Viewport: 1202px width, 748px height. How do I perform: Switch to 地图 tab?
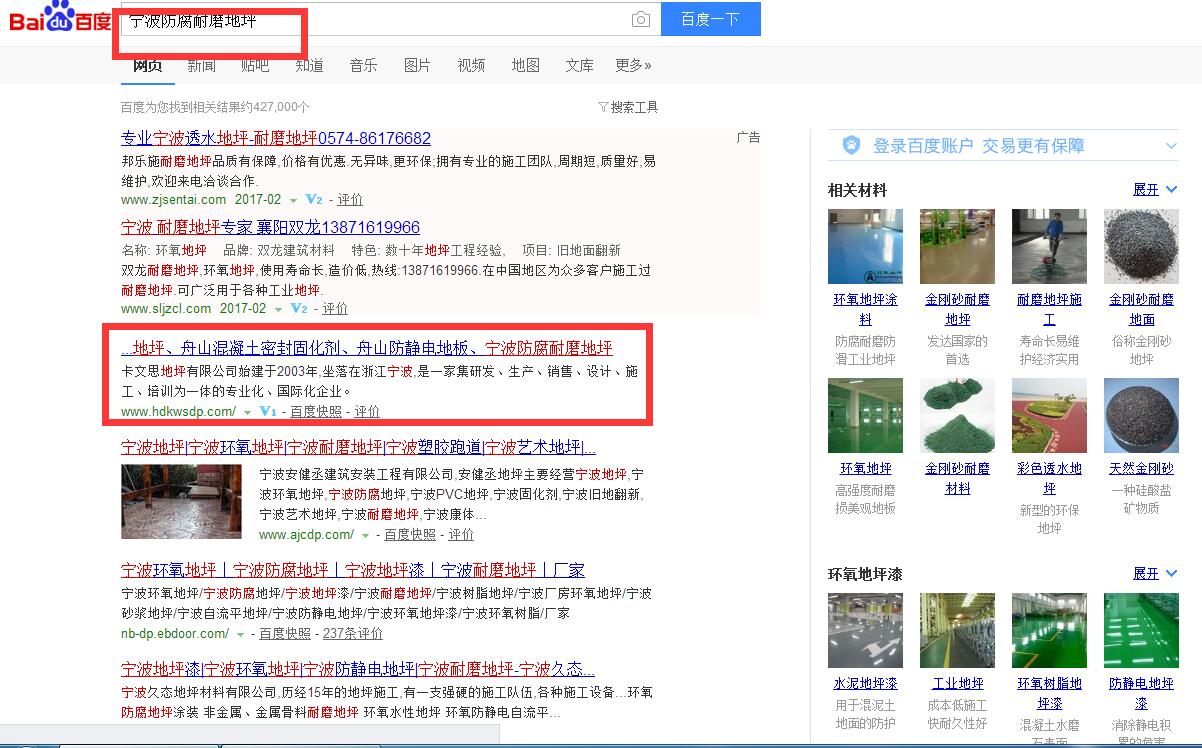click(x=525, y=65)
